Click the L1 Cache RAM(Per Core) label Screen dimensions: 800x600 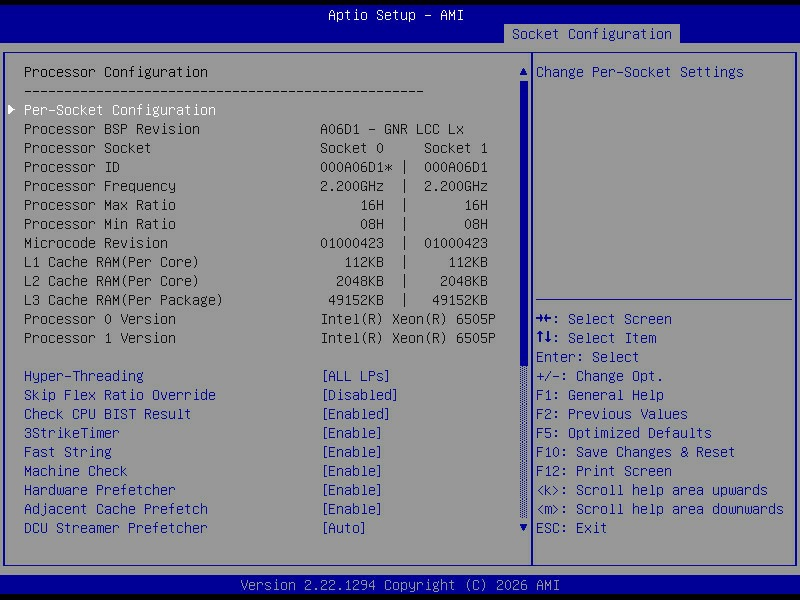point(111,262)
